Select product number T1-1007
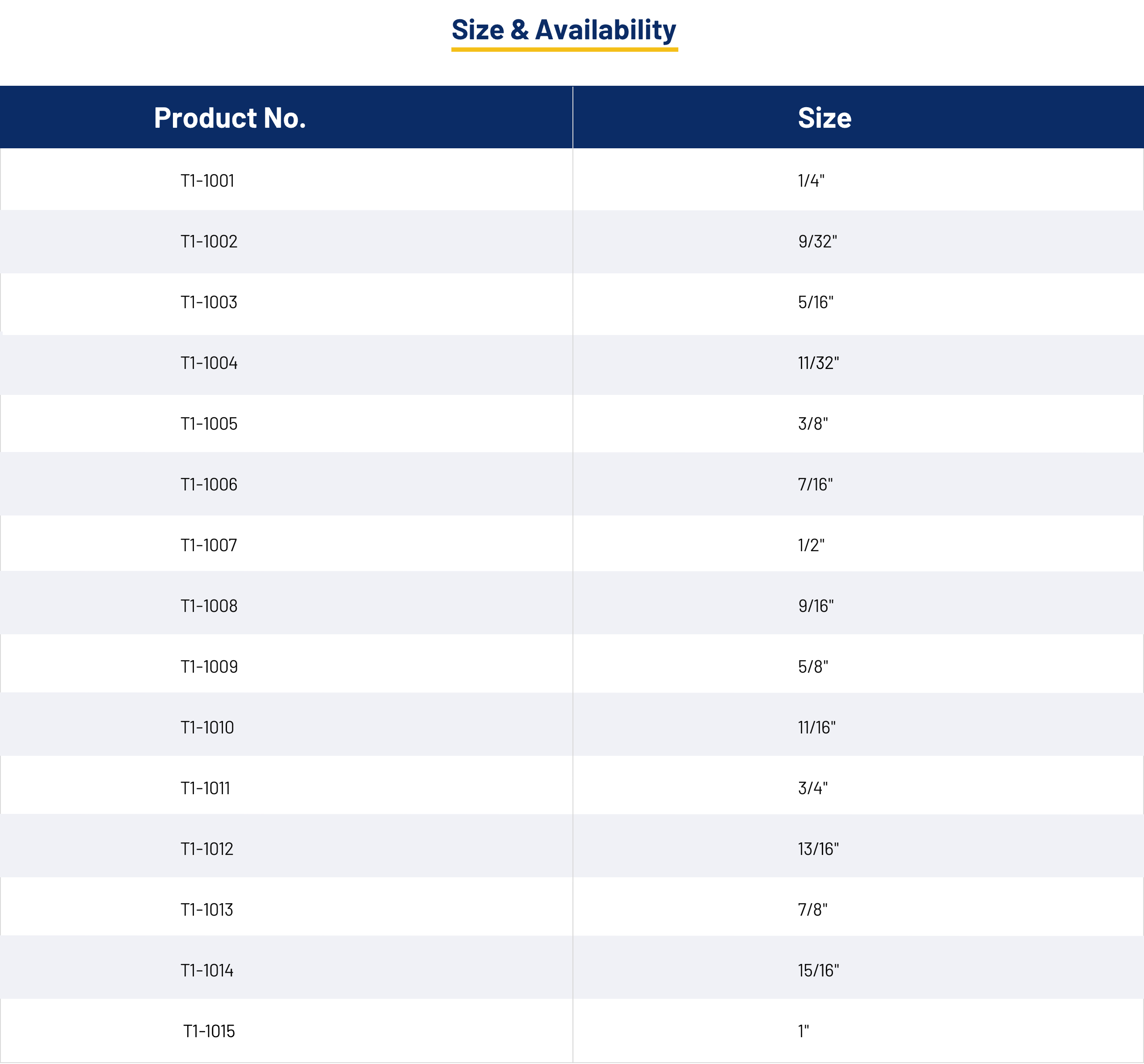Viewport: 1144px width, 1064px height. [208, 545]
